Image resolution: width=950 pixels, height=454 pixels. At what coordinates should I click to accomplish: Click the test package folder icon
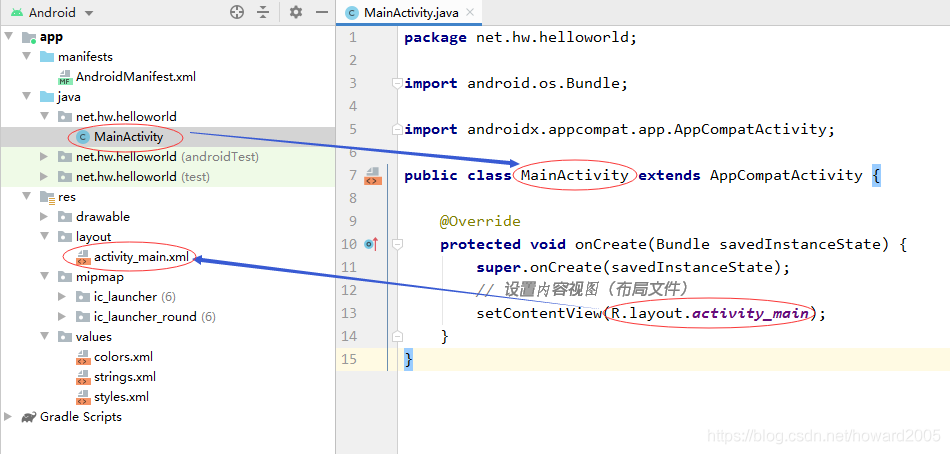click(x=65, y=177)
